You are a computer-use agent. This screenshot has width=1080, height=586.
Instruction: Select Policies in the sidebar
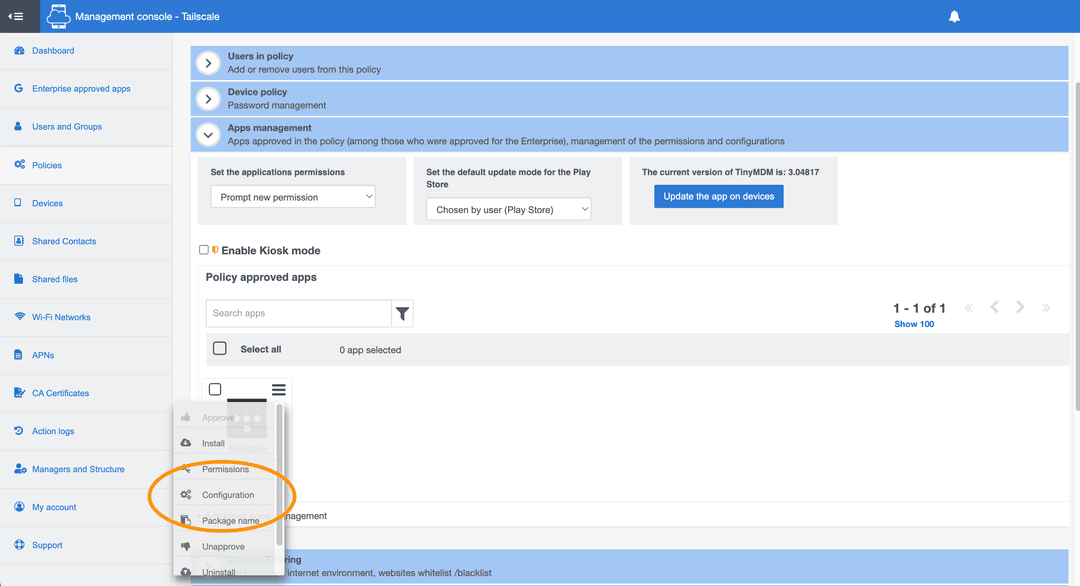(47, 164)
